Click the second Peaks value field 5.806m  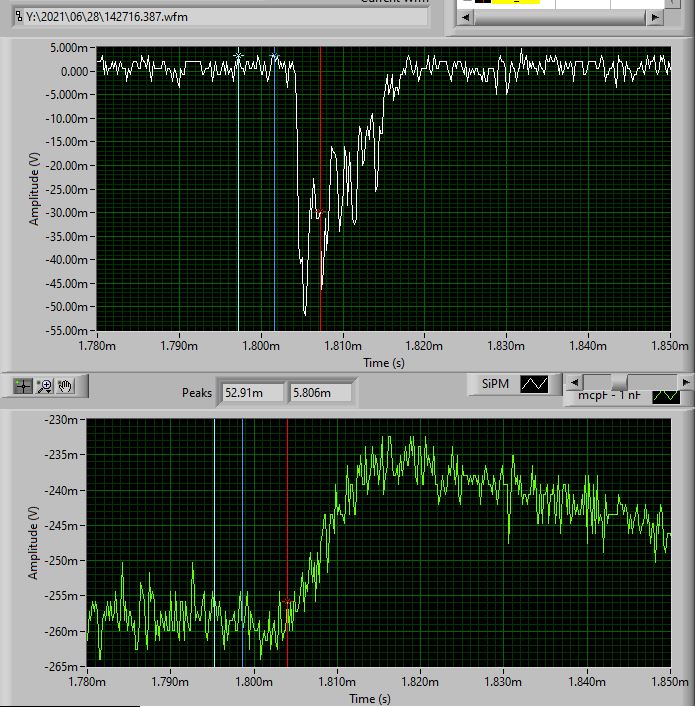[319, 393]
